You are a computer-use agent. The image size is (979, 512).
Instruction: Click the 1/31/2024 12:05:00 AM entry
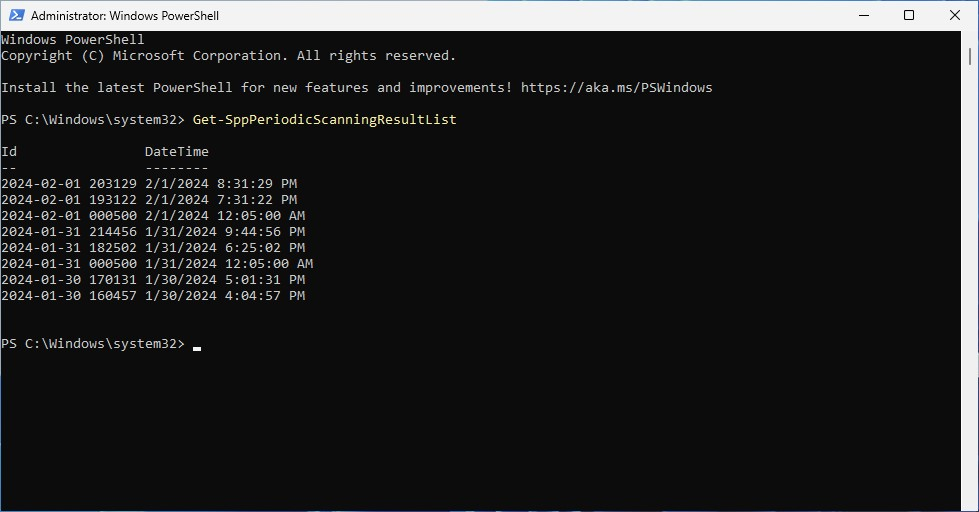tap(229, 263)
